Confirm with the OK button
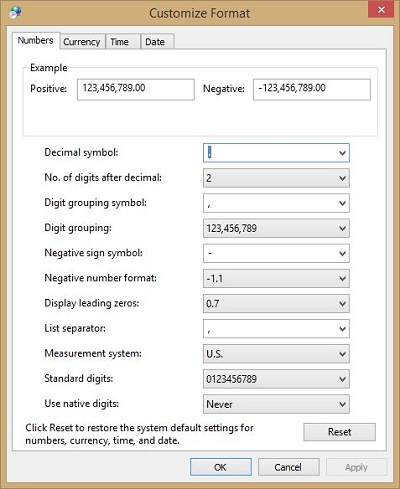 point(221,467)
